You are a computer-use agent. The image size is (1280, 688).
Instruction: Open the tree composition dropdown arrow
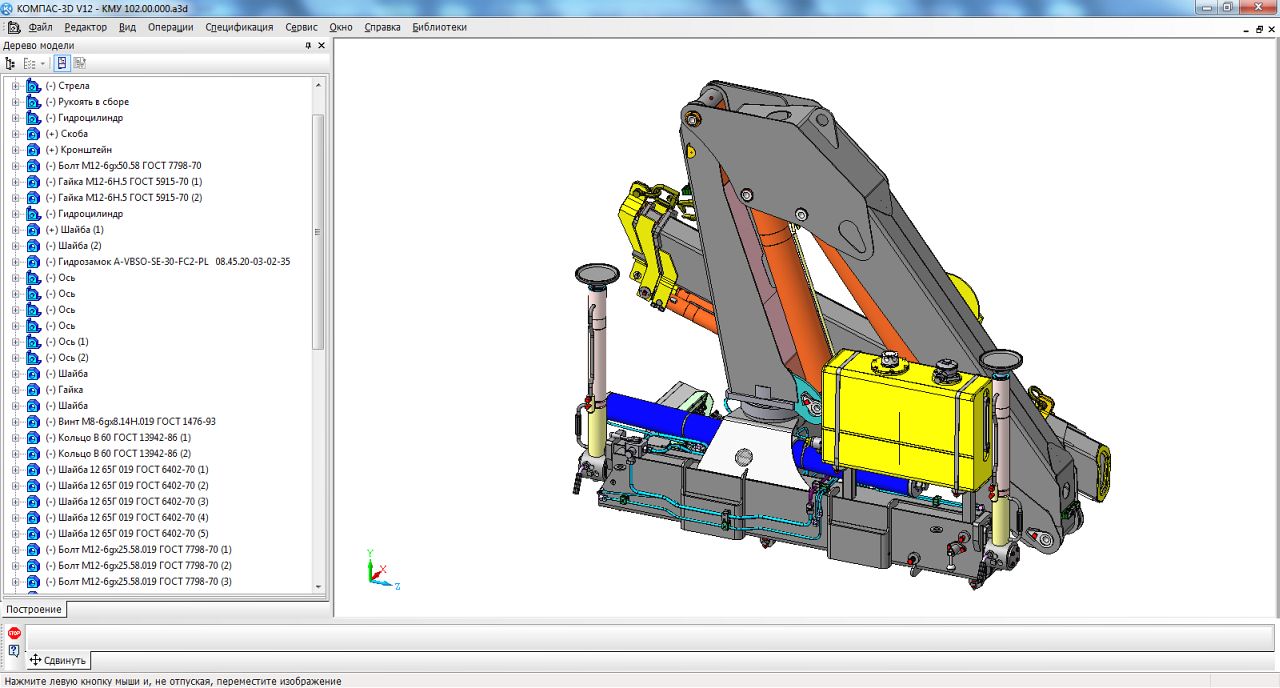[x=43, y=63]
